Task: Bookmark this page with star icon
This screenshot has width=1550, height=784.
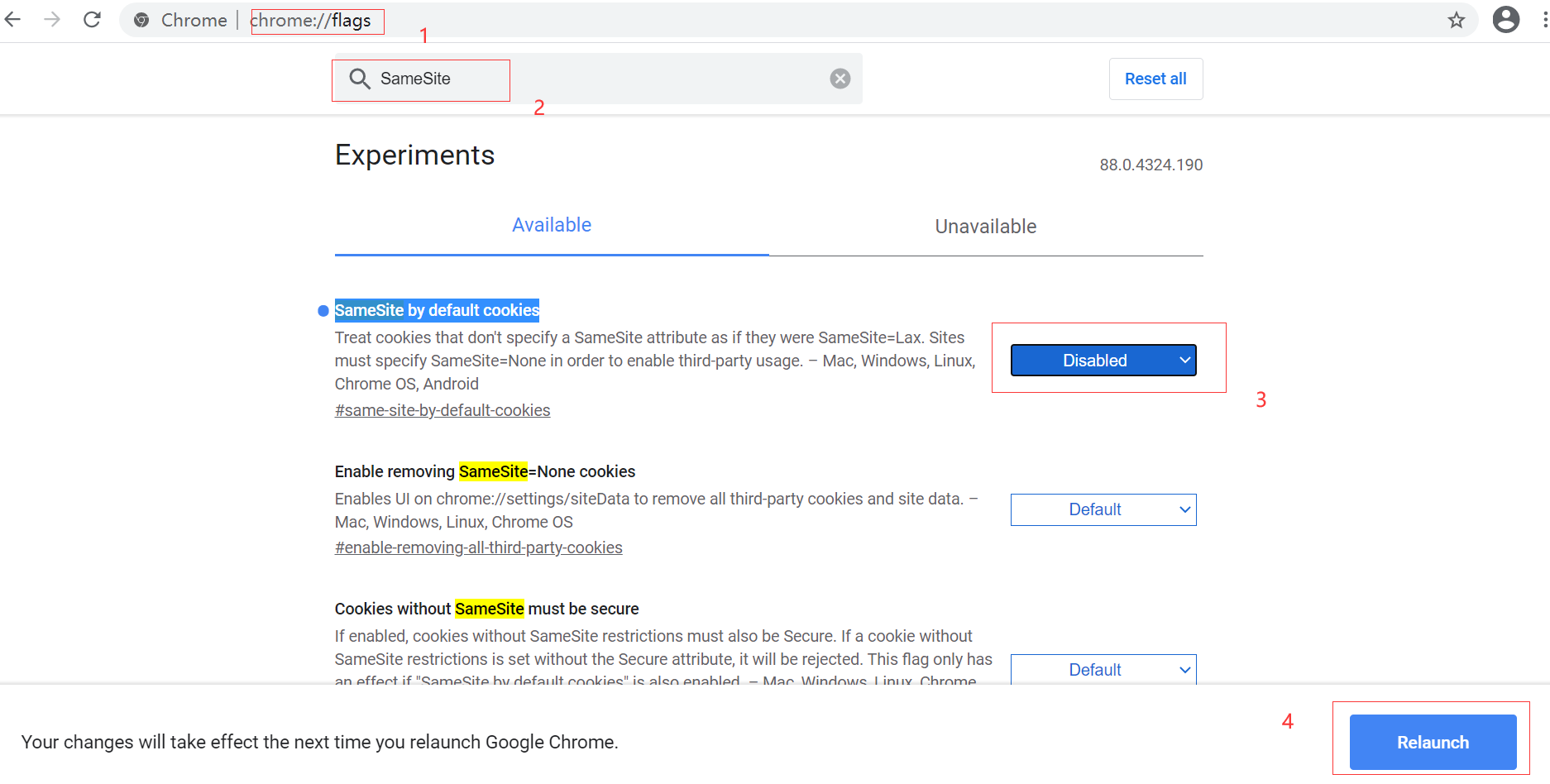Action: (x=1457, y=21)
